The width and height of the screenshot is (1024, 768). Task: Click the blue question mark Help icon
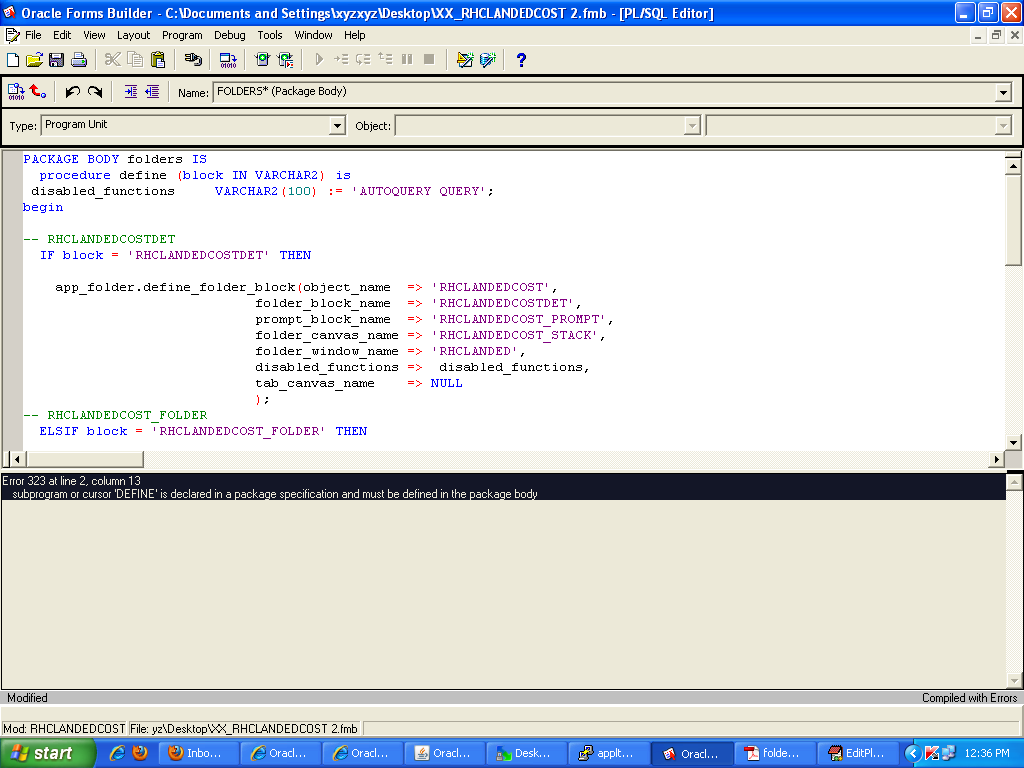[x=521, y=60]
